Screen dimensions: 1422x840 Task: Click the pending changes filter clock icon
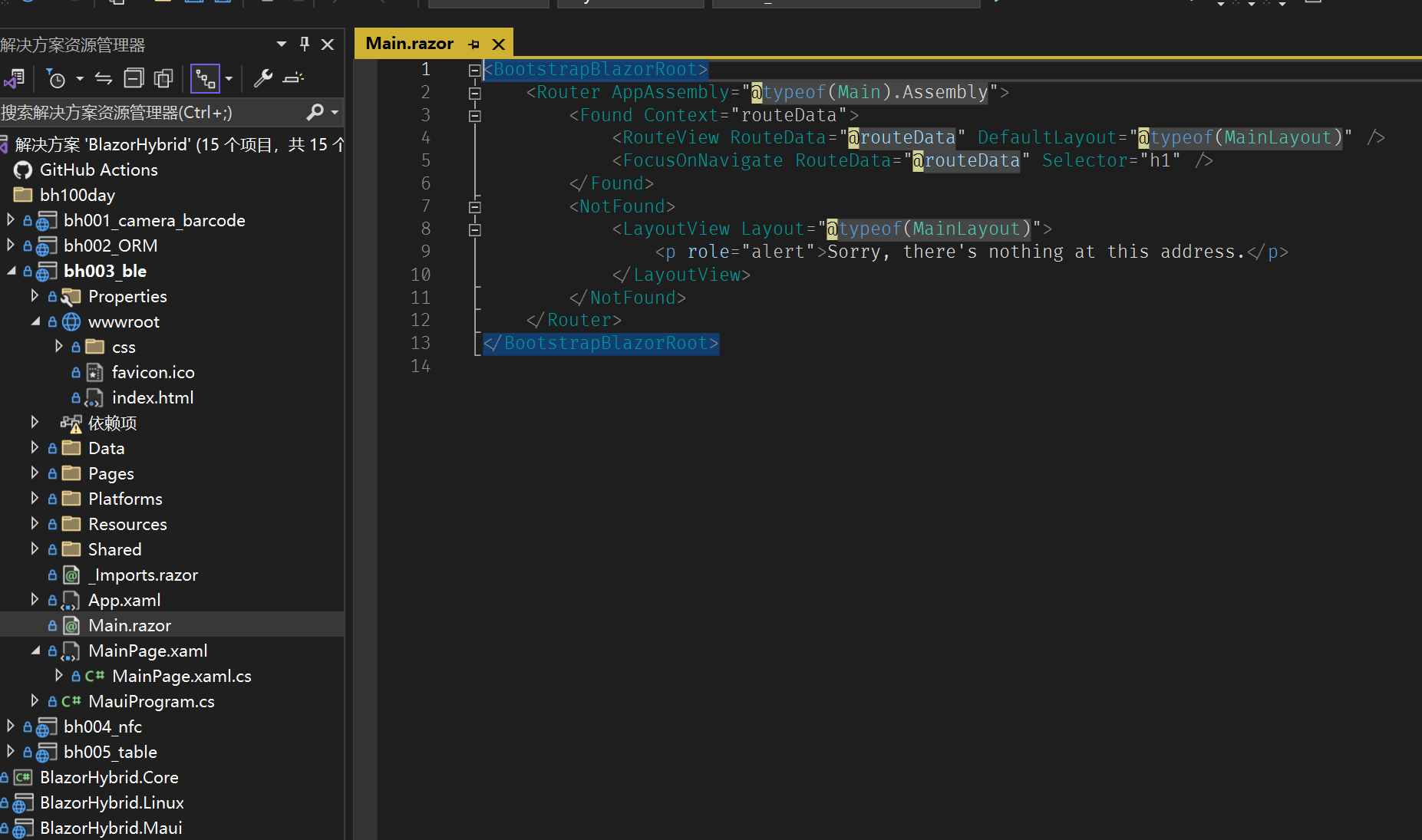(56, 78)
